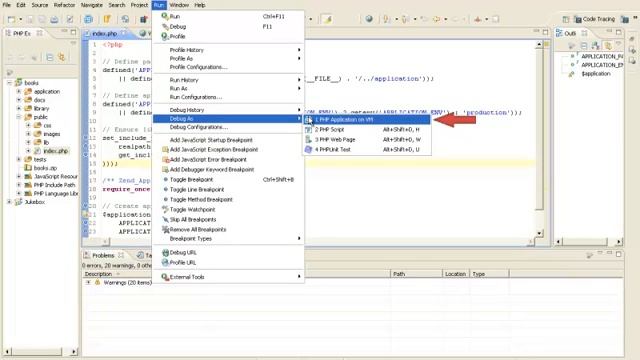Click the Jukebox project icon
This screenshot has width=640, height=360.
pos(18,202)
